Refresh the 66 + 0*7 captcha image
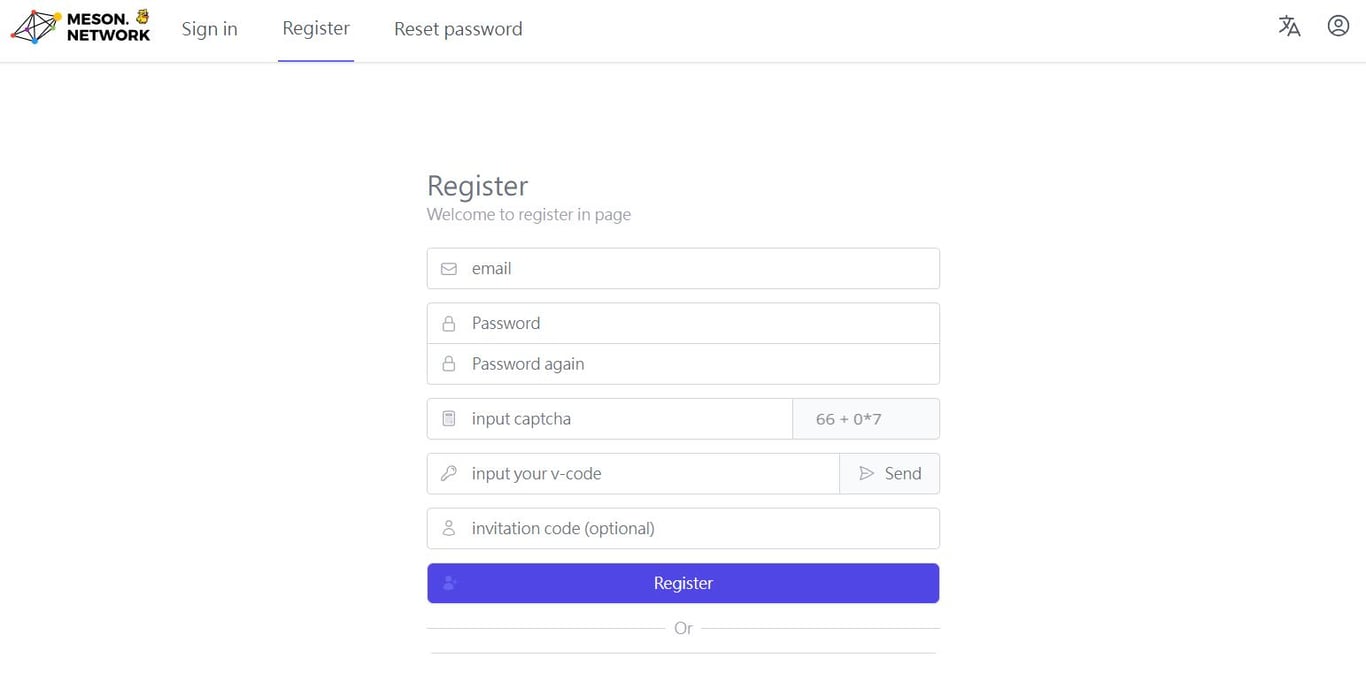Viewport: 1366px width, 681px height. 865,419
